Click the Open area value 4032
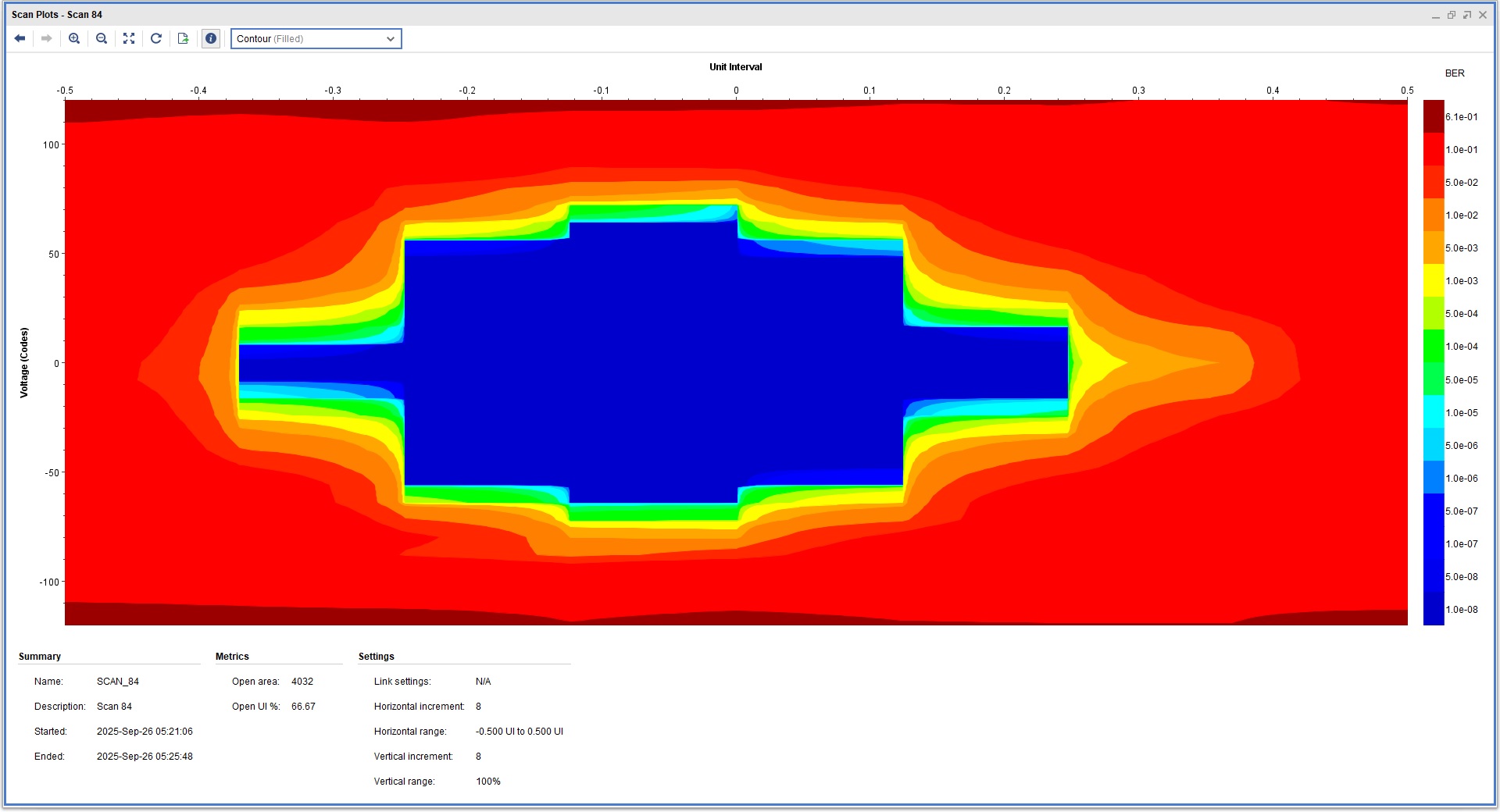1500x812 pixels. point(302,682)
